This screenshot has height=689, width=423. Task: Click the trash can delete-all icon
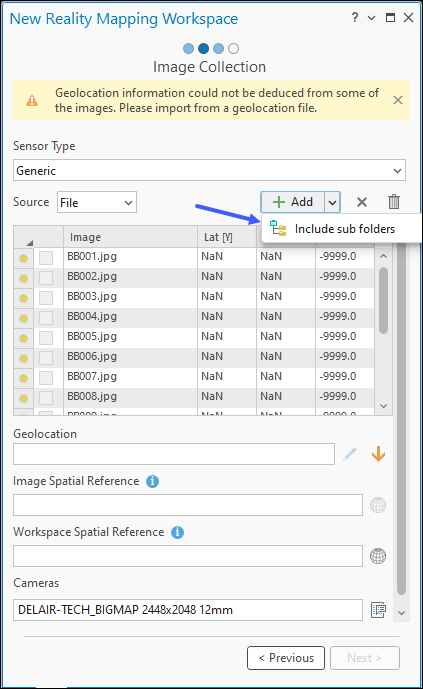click(394, 202)
